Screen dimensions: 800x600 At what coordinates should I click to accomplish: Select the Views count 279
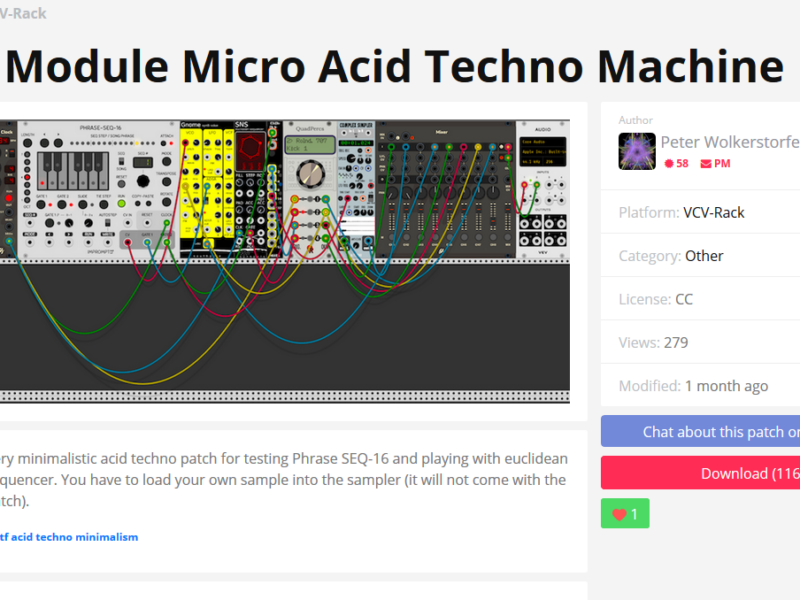pyautogui.click(x=676, y=342)
